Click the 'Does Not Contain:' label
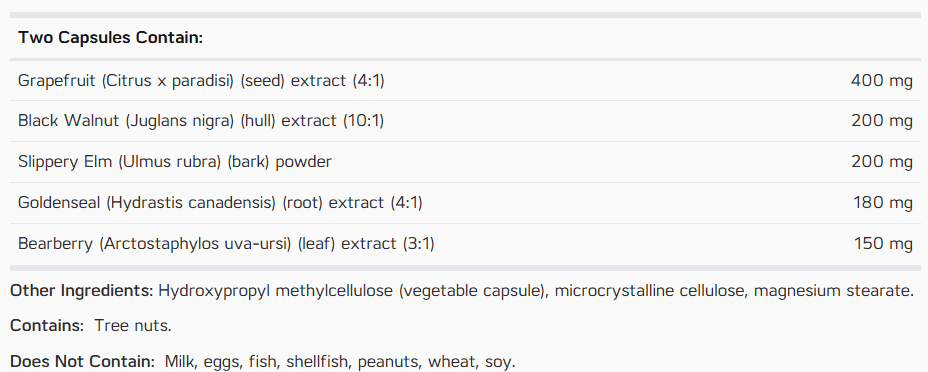The image size is (928, 372). [x=83, y=361]
